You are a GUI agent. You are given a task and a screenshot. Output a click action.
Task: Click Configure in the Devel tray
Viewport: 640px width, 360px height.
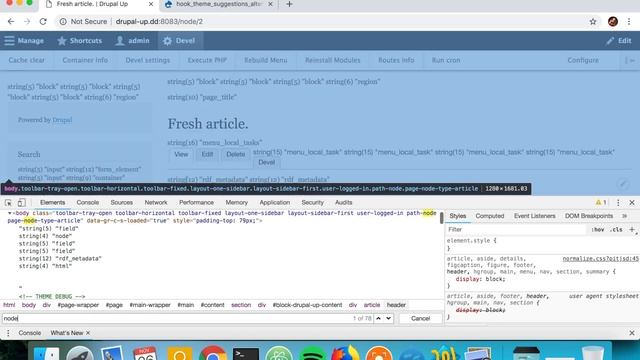coord(583,60)
